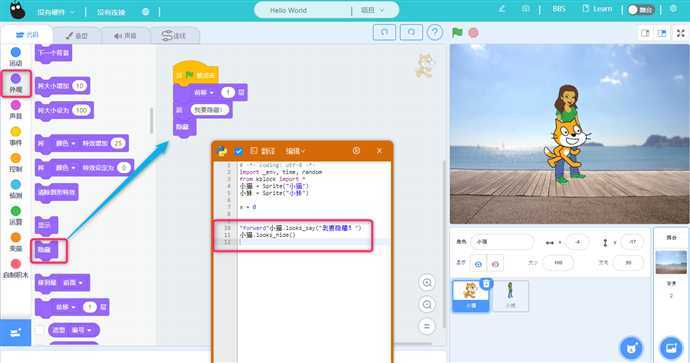The height and width of the screenshot is (363, 690).
Task: Switch to the fourth tab with loop icon
Action: [x=174, y=36]
